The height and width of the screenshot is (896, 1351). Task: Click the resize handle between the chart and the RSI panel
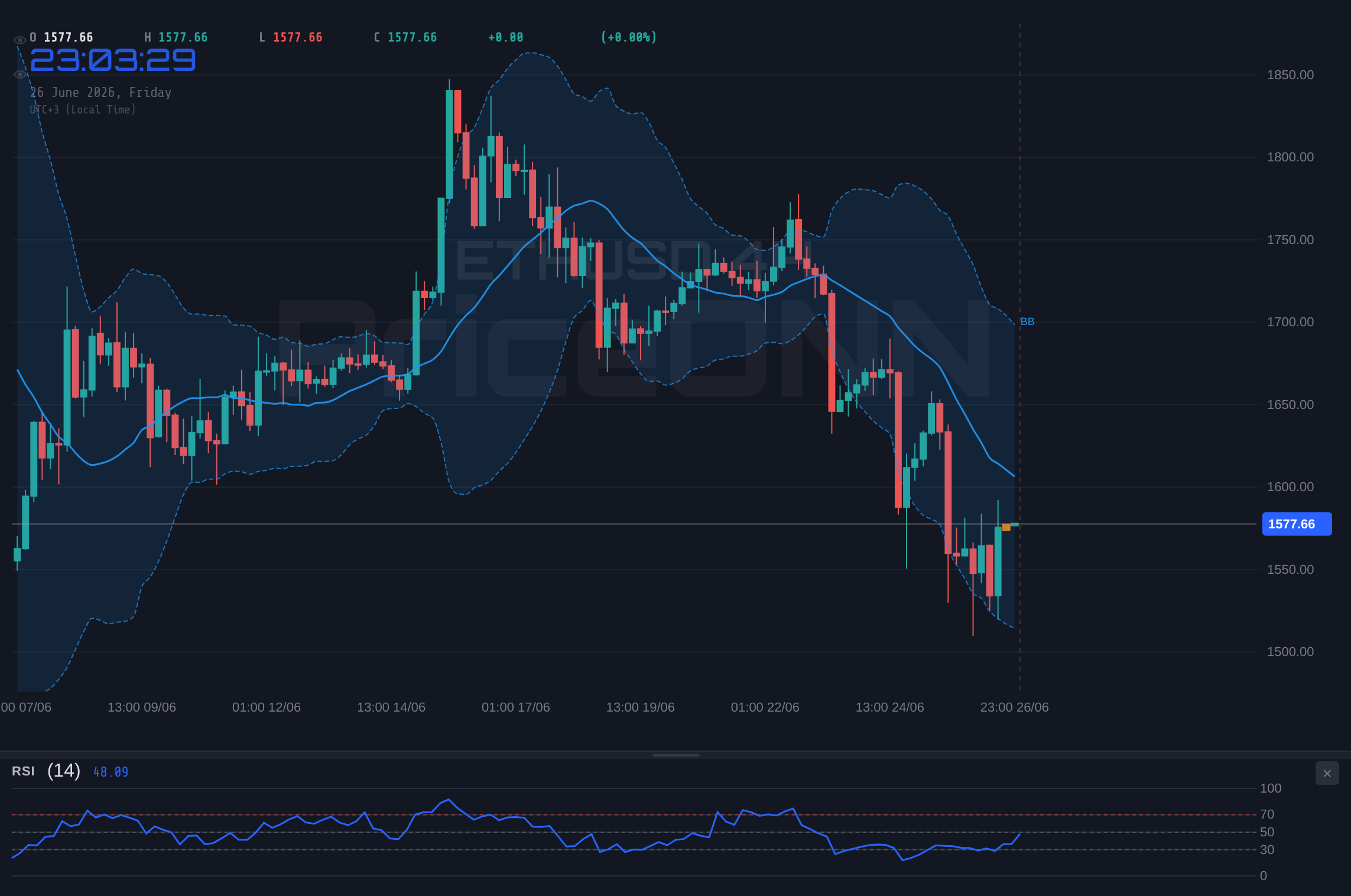(x=675, y=755)
